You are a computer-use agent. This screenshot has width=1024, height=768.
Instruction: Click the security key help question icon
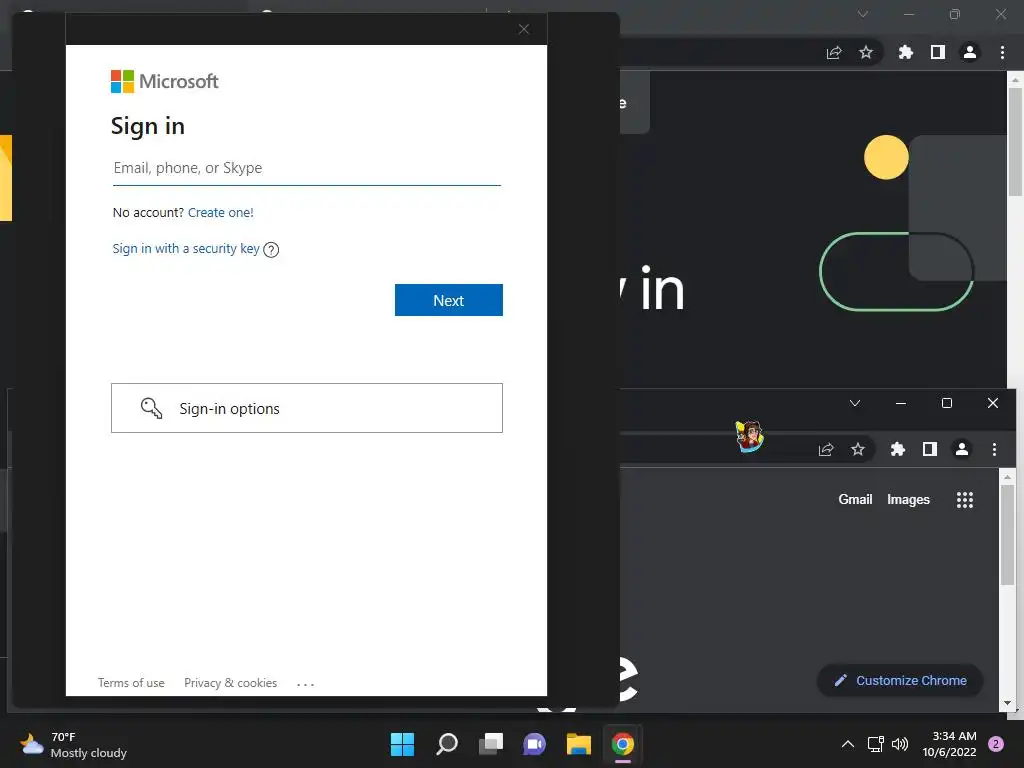pyautogui.click(x=271, y=249)
